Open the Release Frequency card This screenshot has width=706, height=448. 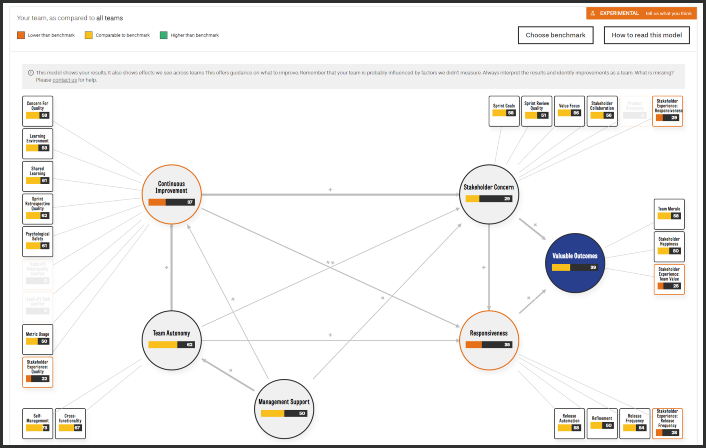(635, 423)
